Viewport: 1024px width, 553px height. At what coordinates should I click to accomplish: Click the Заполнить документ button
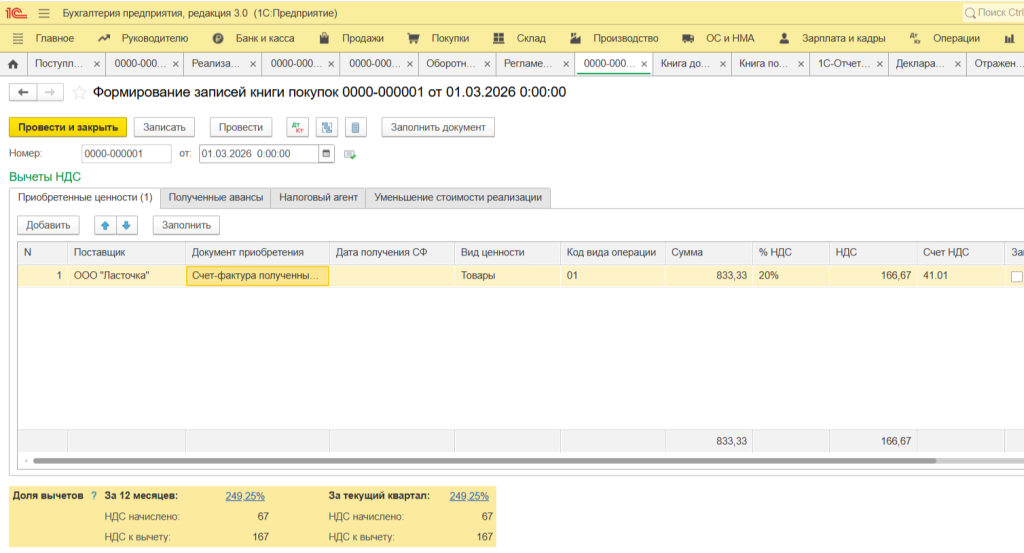[438, 128]
